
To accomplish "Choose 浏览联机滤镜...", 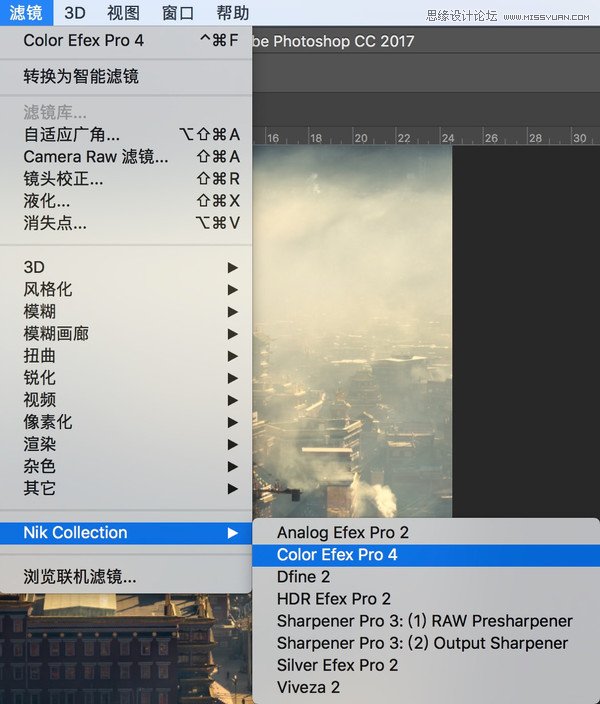I will (x=126, y=577).
